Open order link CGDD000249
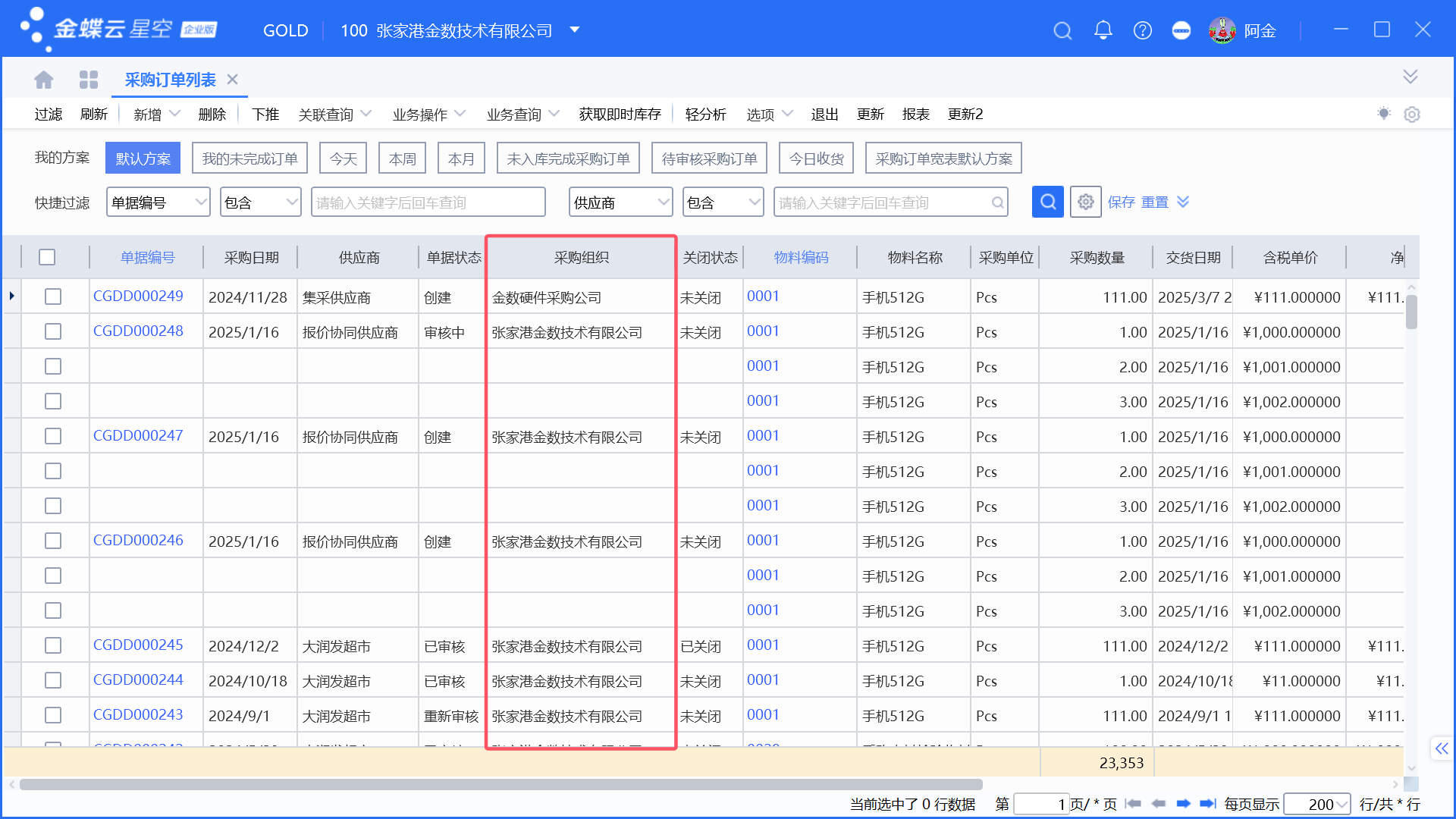The image size is (1456, 819). (x=138, y=296)
